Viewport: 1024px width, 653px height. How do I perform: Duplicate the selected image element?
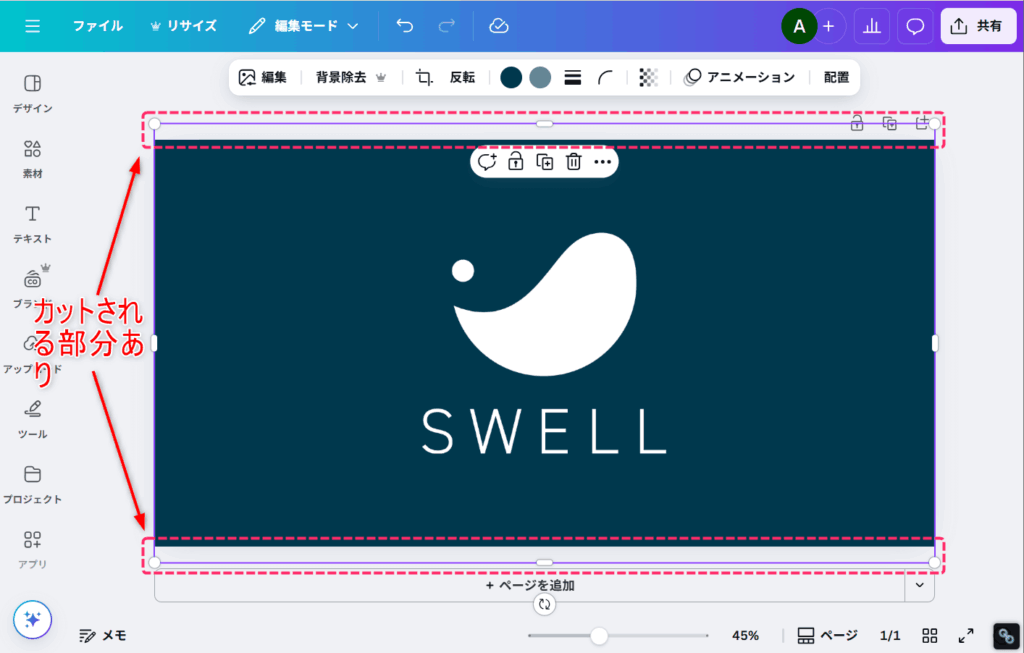(545, 162)
